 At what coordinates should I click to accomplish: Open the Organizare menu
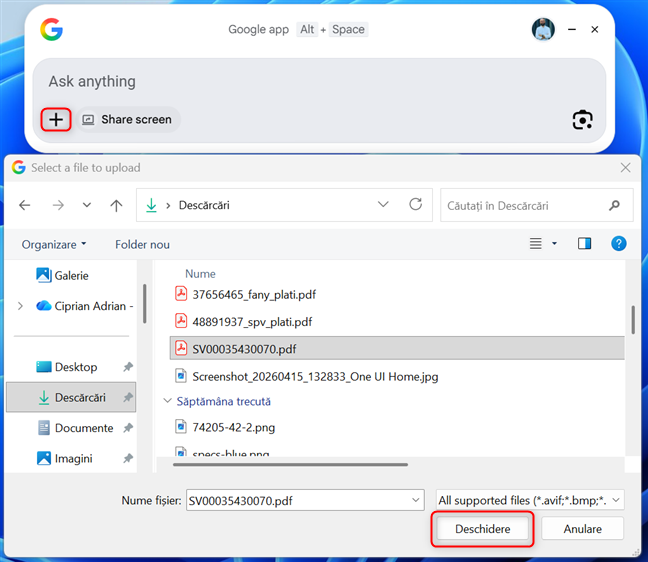(54, 244)
